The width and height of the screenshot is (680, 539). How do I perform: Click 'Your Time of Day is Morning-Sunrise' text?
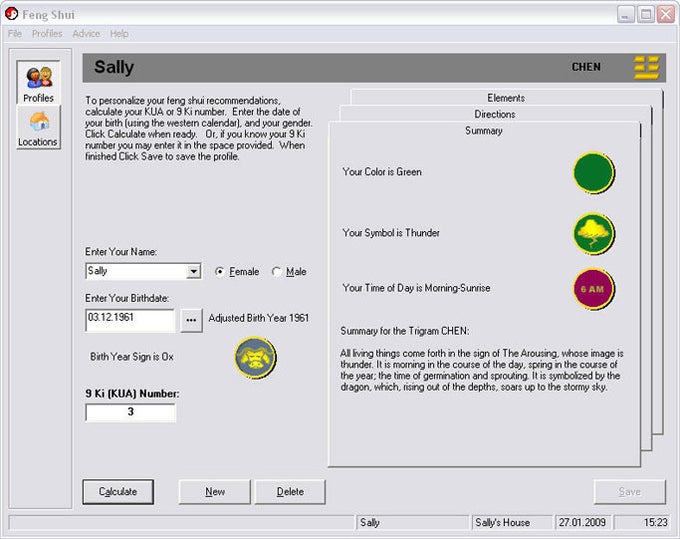(416, 288)
